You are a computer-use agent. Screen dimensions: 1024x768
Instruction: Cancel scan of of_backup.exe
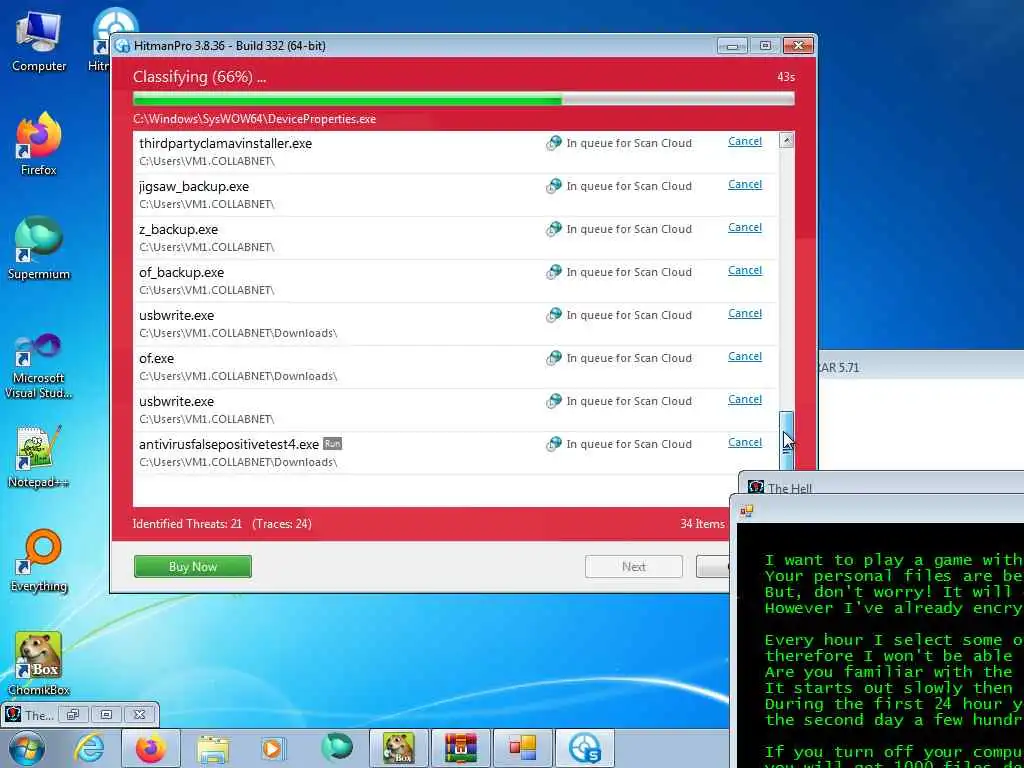[744, 270]
